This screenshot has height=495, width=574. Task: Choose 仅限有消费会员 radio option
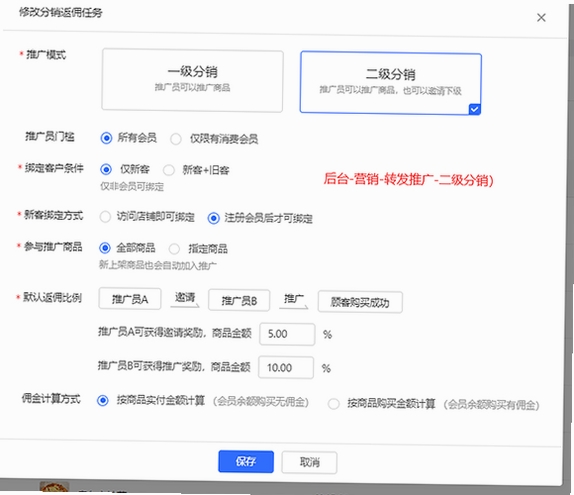(176, 139)
